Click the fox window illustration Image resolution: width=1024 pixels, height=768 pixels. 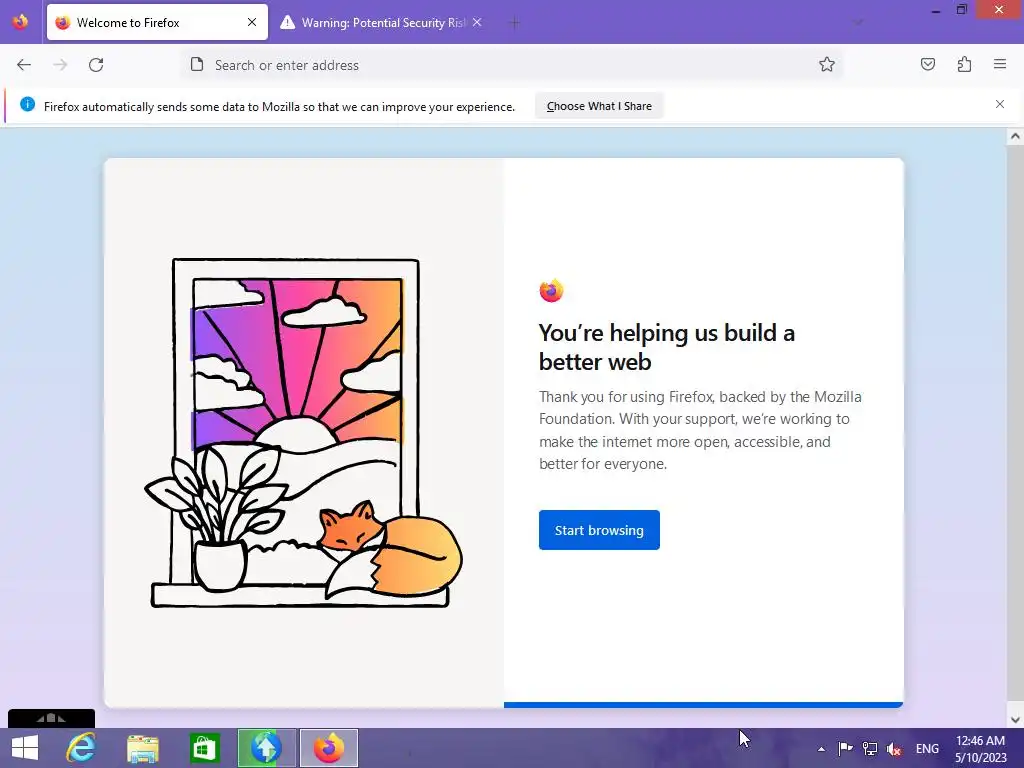pos(304,434)
